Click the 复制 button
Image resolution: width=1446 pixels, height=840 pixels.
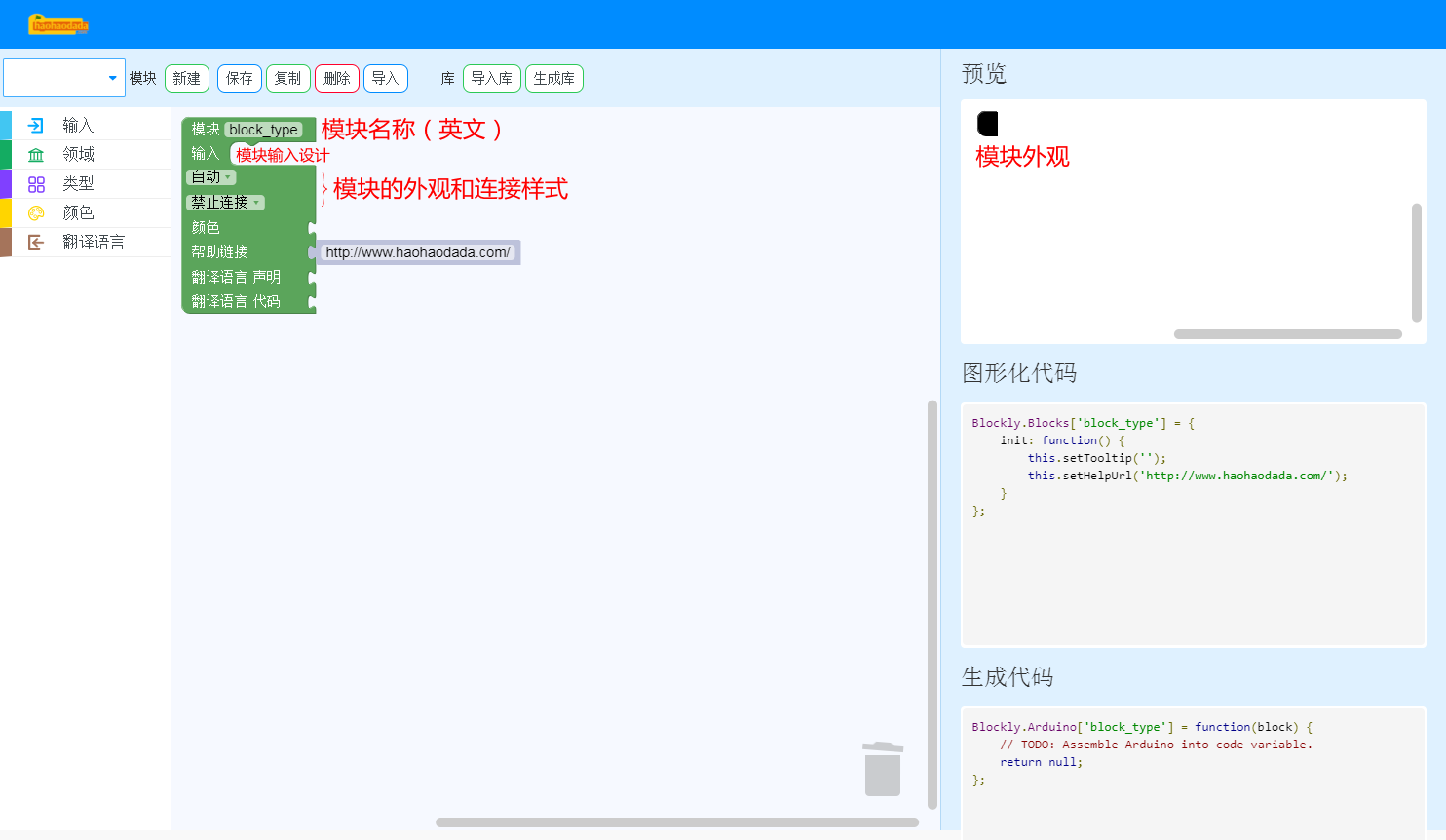[288, 79]
